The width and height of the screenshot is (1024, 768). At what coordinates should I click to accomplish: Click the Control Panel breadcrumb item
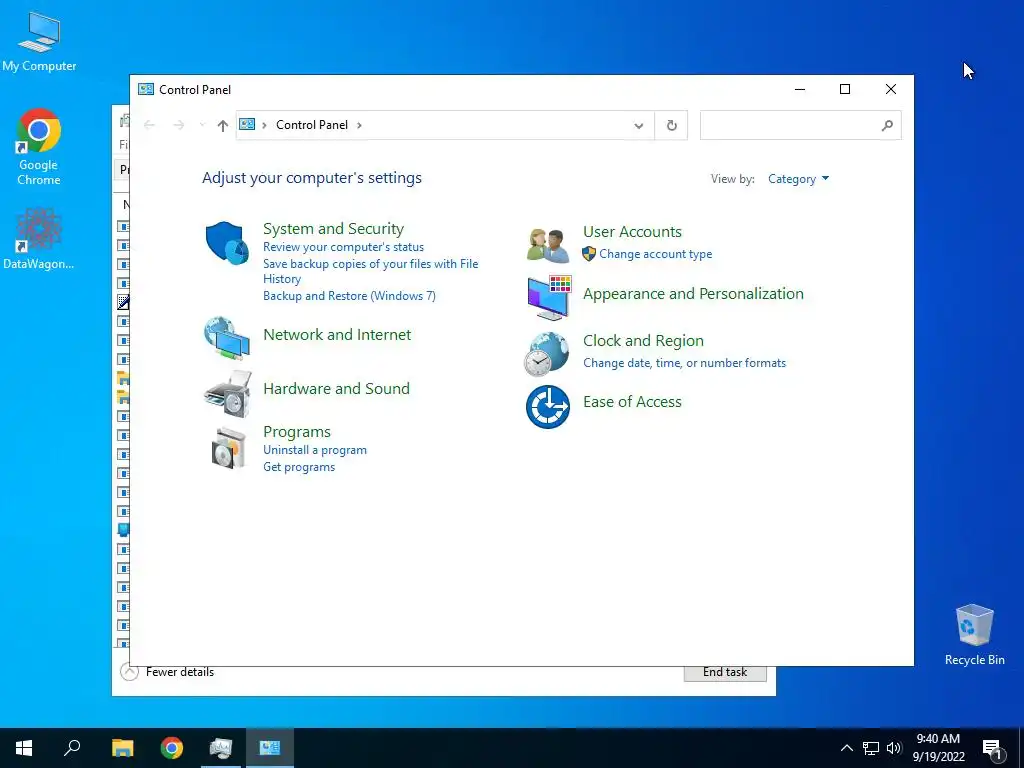pos(312,125)
